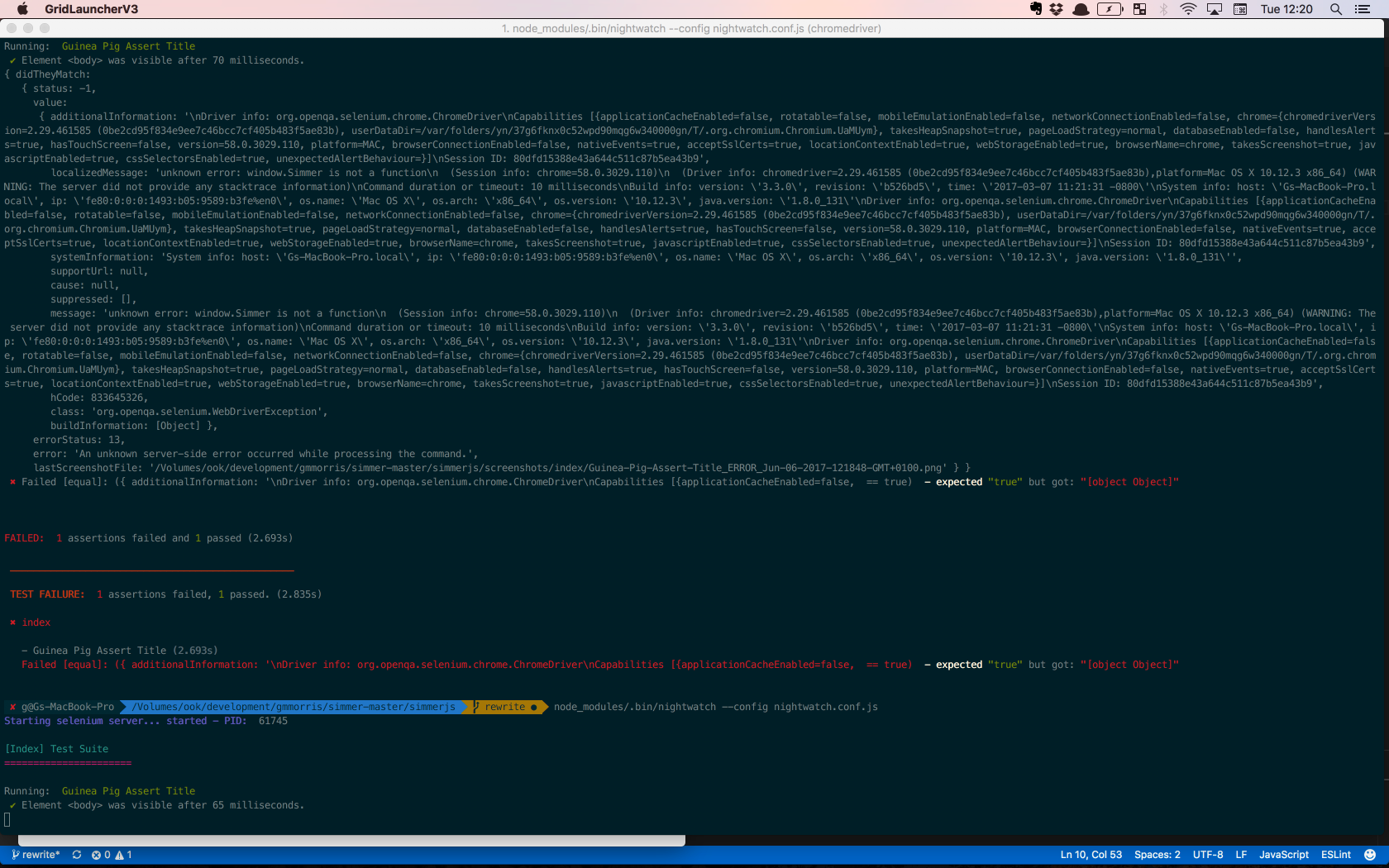Change the Spaces: 2 indentation setting
Image resolution: width=1389 pixels, height=868 pixels.
1157,855
